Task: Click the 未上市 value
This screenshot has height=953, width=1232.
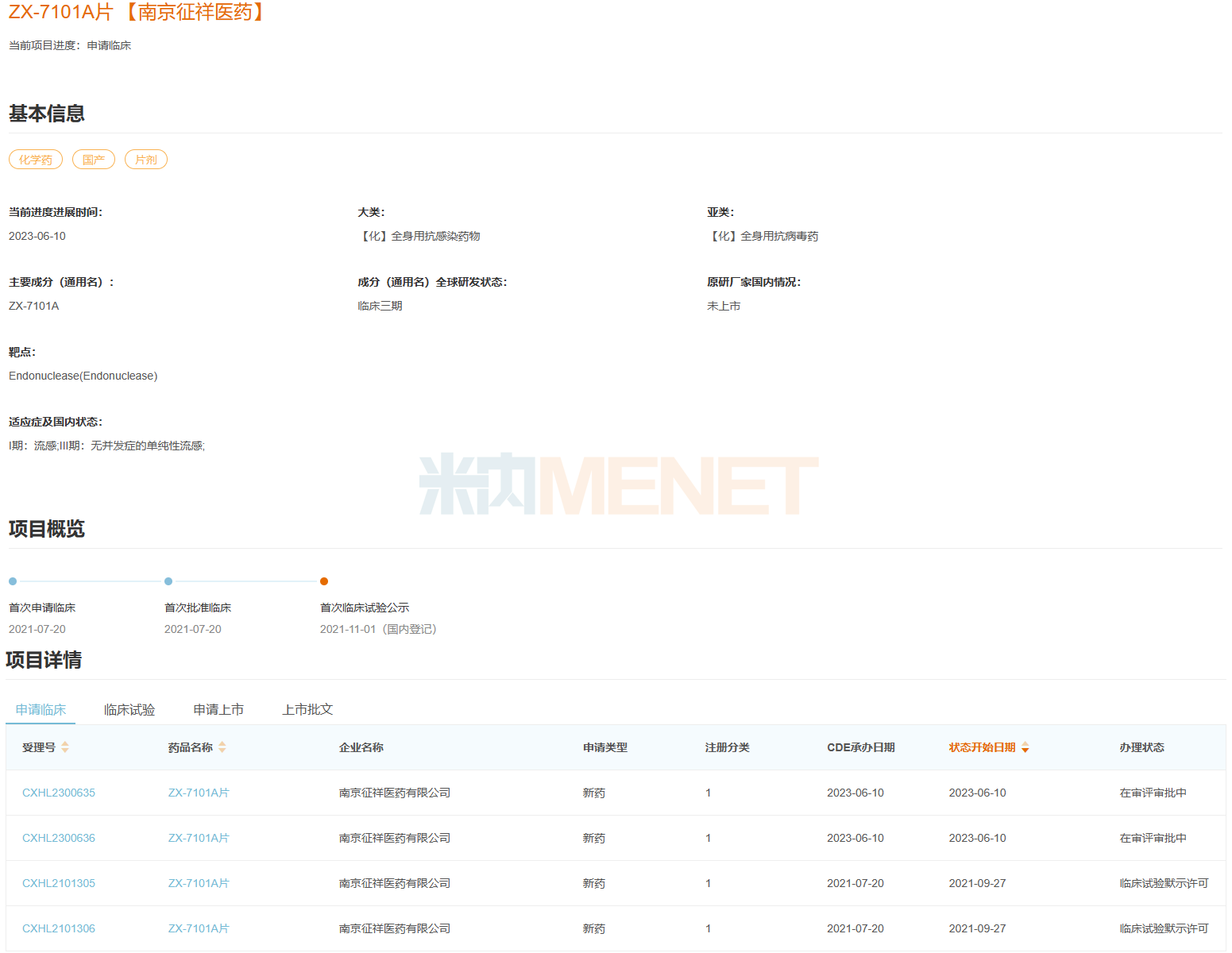Action: coord(724,306)
